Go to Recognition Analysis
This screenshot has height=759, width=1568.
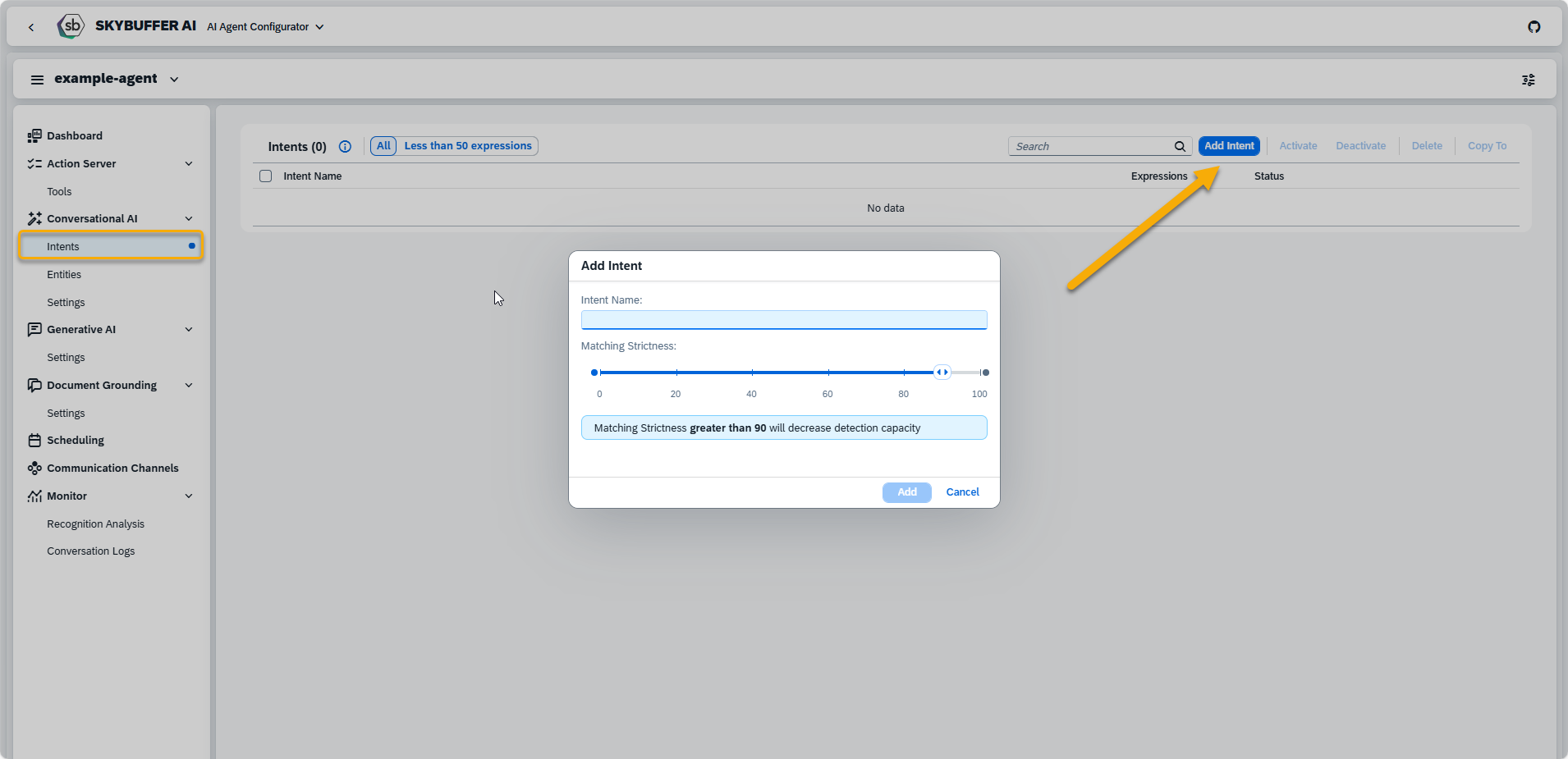(95, 524)
